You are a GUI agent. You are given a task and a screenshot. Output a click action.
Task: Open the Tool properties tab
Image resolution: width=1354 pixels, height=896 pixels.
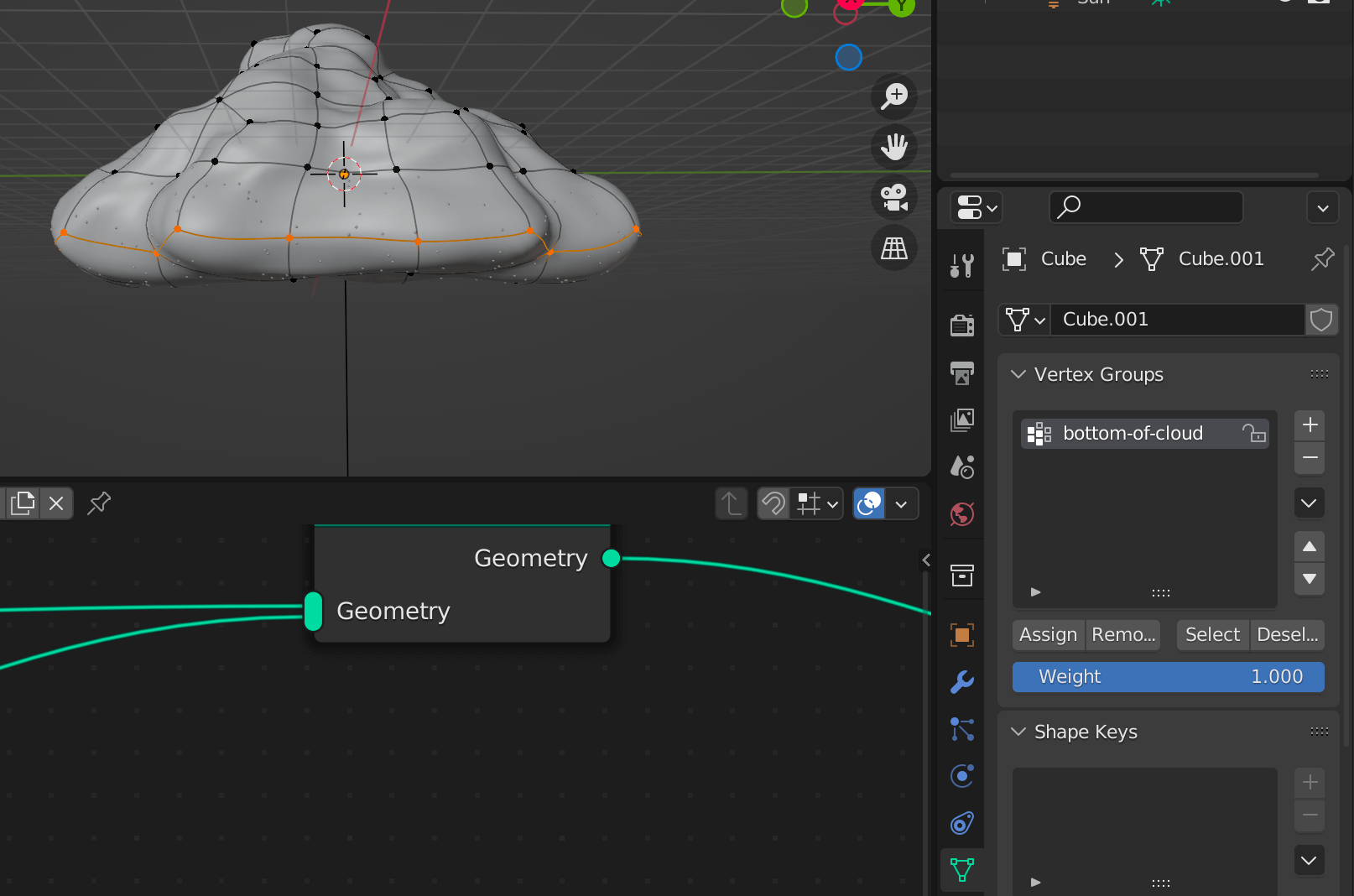point(962,266)
